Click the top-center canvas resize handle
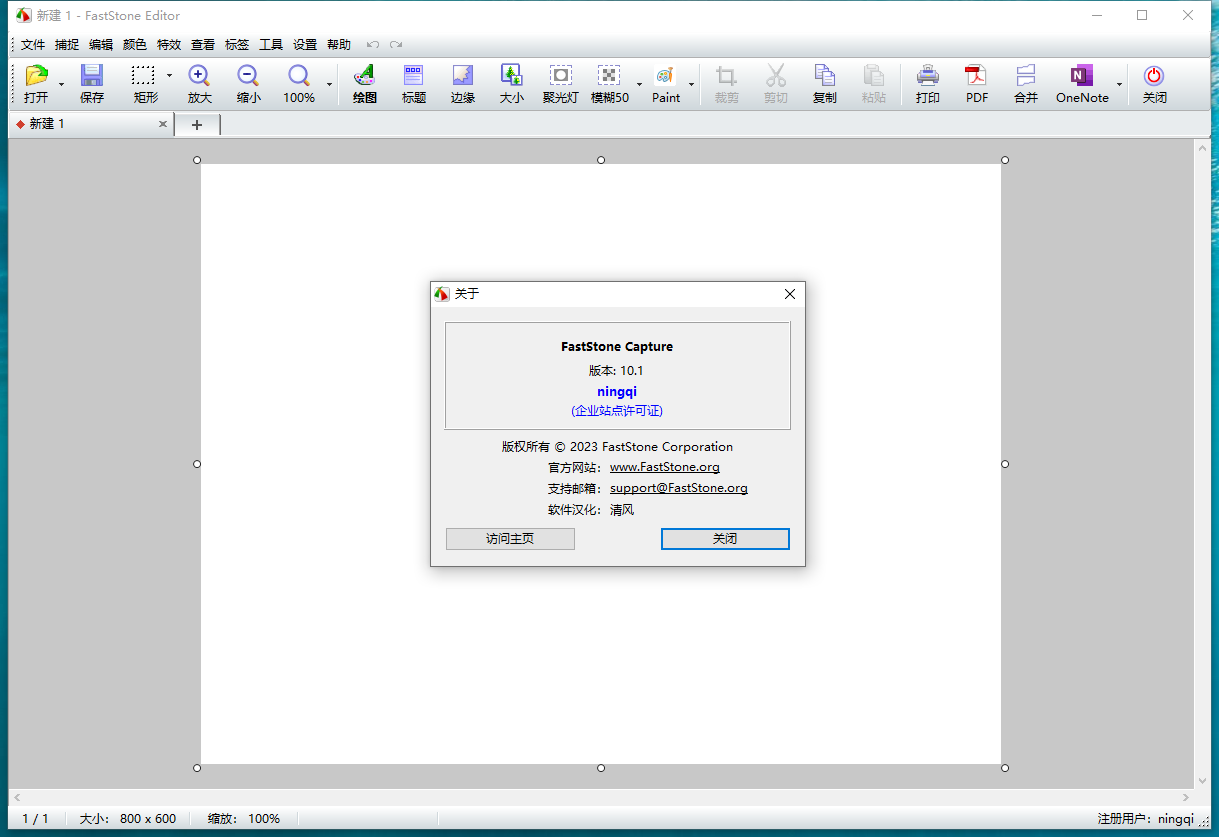 (601, 160)
